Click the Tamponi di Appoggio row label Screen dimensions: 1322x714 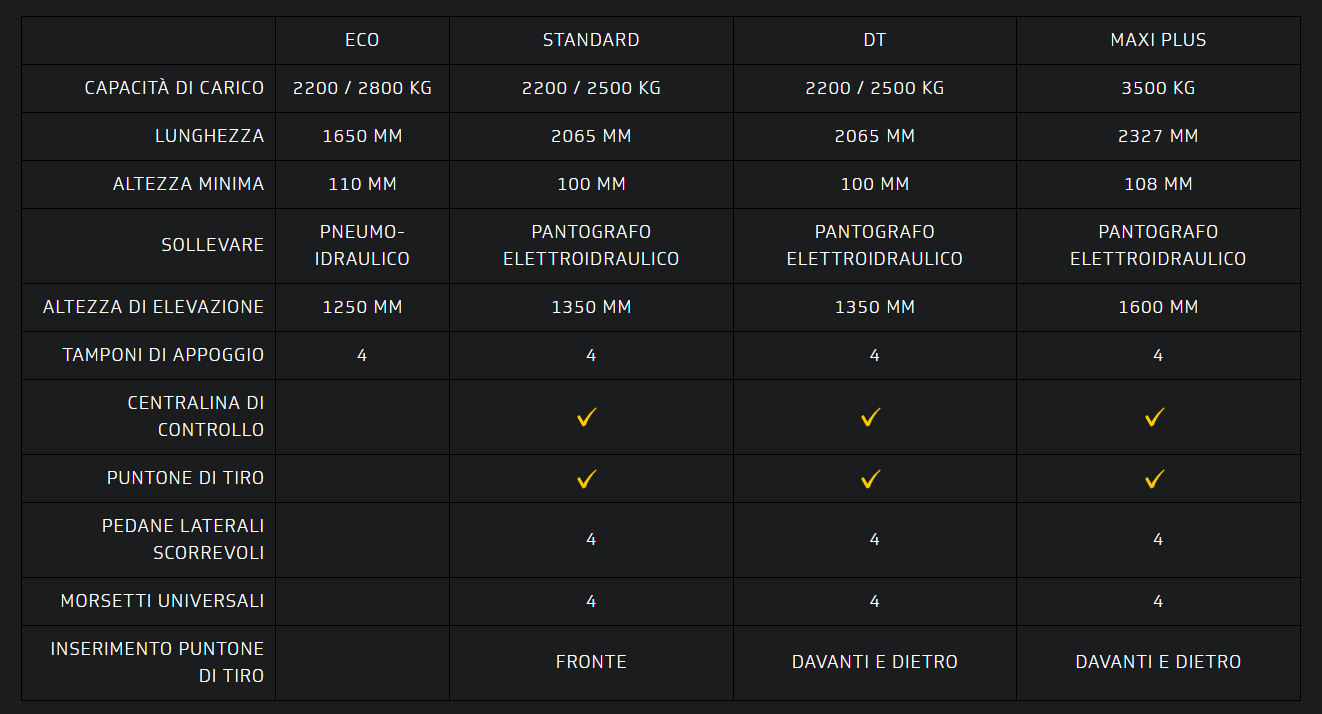(x=163, y=355)
